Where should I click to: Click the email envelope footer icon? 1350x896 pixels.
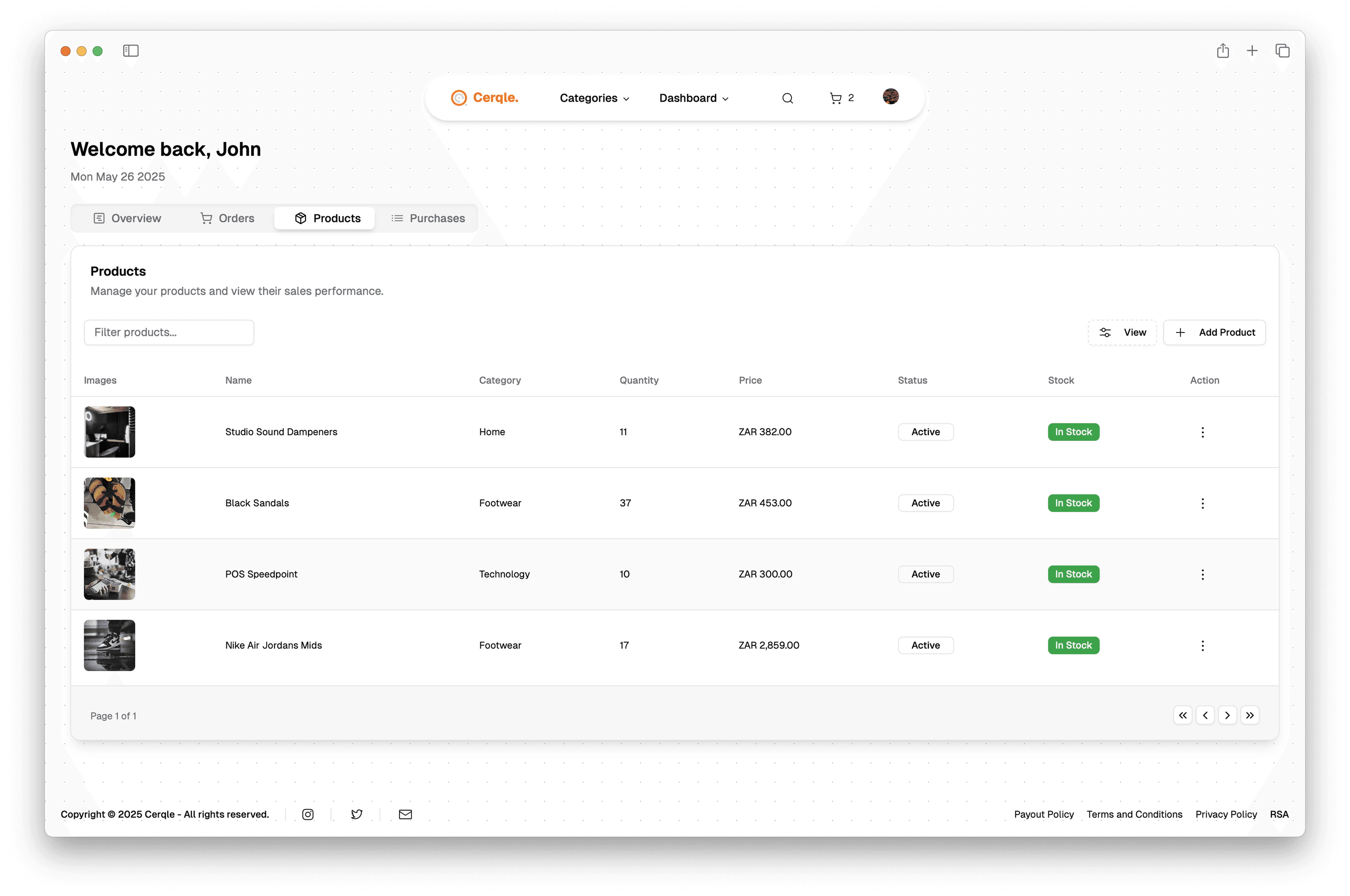pyautogui.click(x=405, y=814)
